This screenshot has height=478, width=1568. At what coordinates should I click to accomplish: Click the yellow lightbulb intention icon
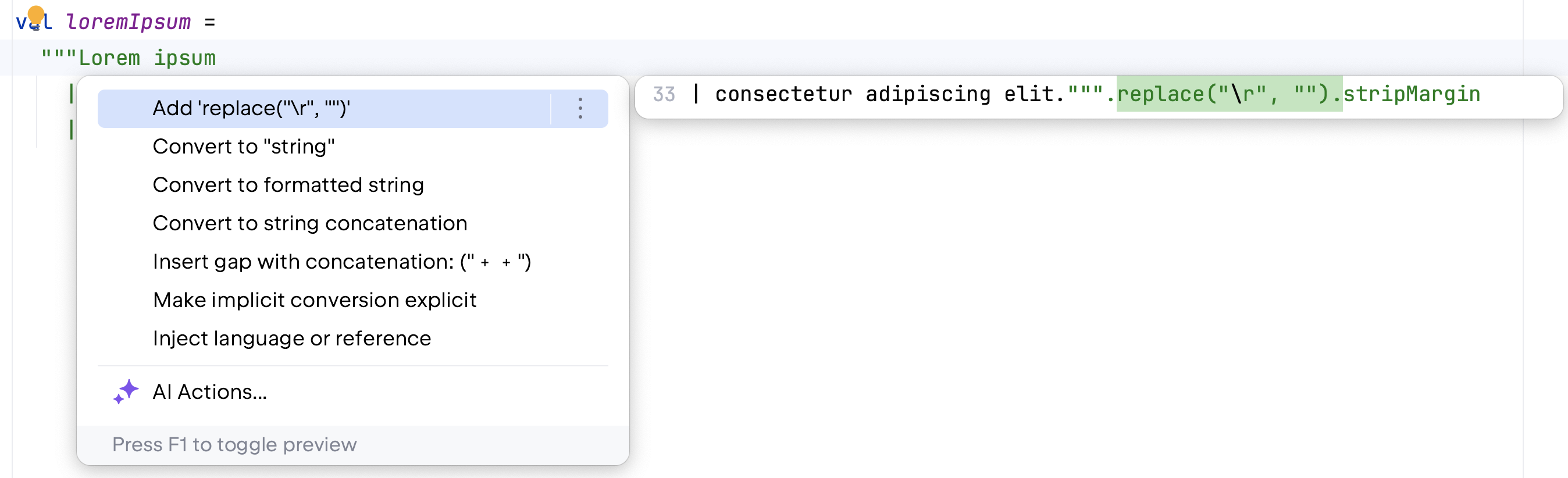(x=36, y=15)
